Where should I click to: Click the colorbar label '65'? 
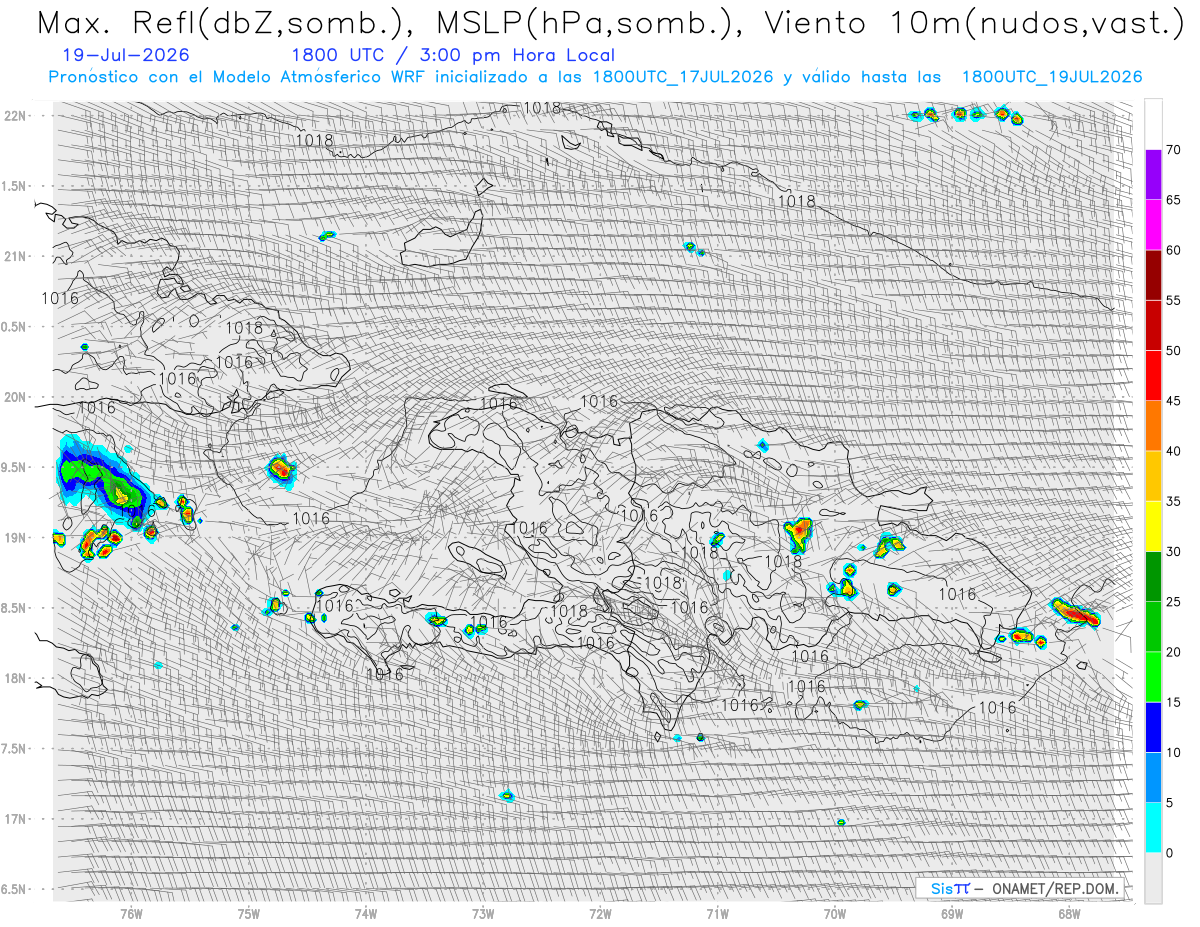point(1173,200)
